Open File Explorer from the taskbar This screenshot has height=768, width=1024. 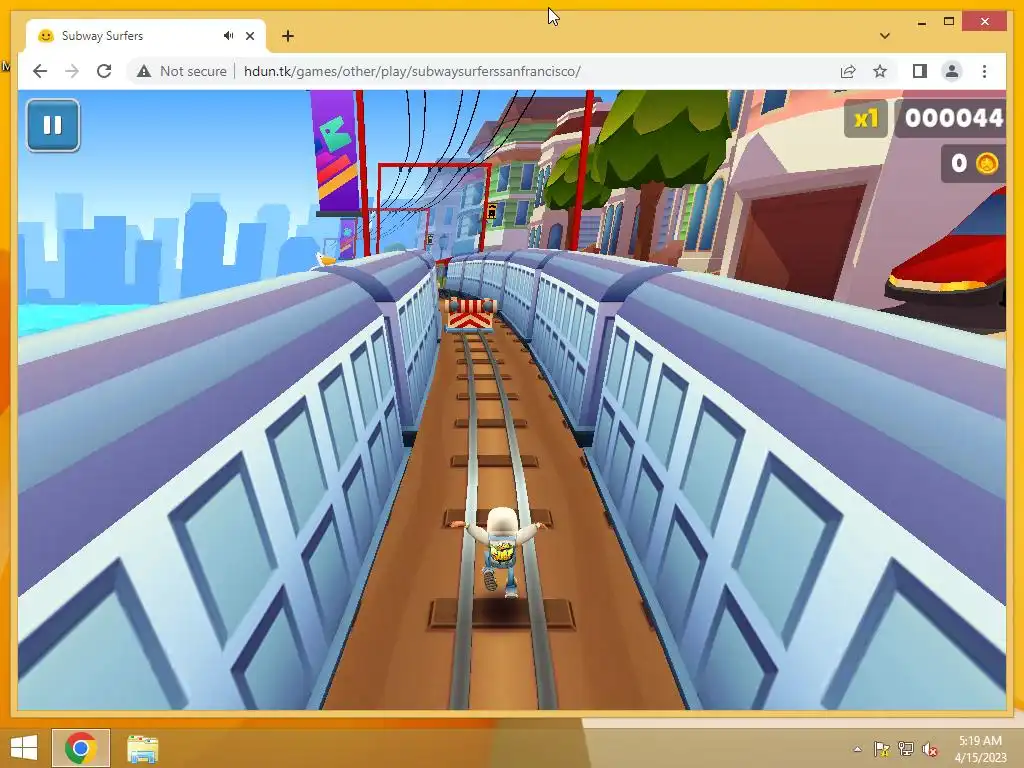click(142, 748)
